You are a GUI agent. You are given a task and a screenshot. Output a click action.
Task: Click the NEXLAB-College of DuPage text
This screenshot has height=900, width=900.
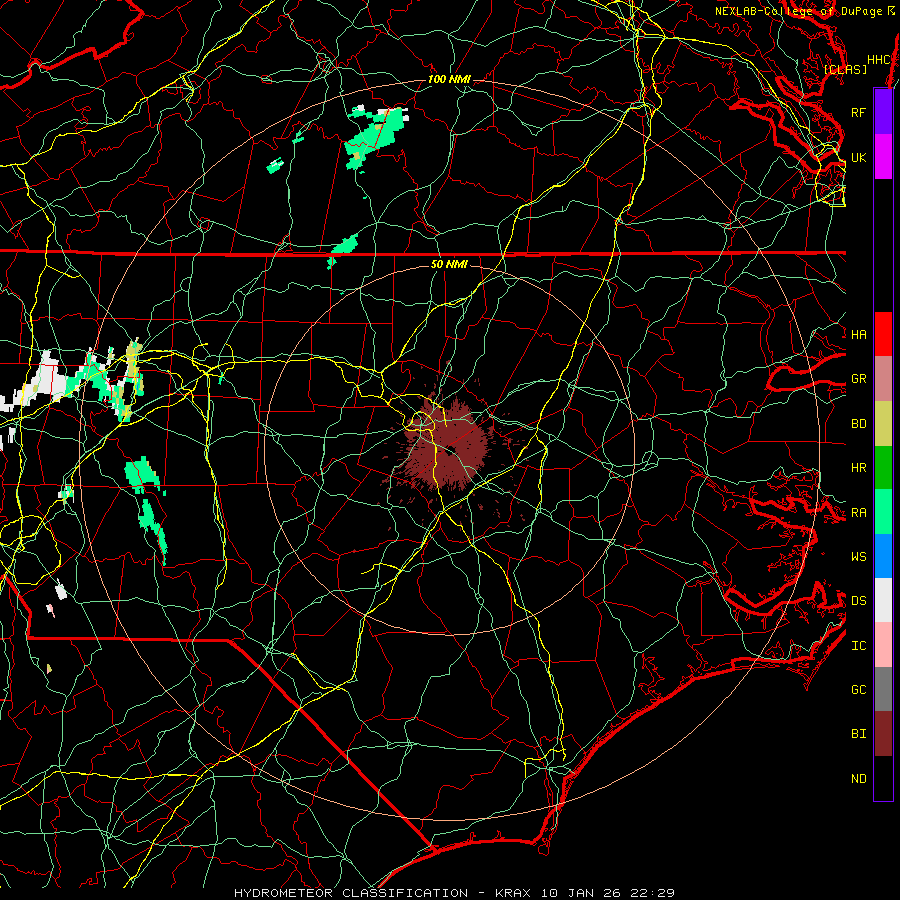point(798,11)
